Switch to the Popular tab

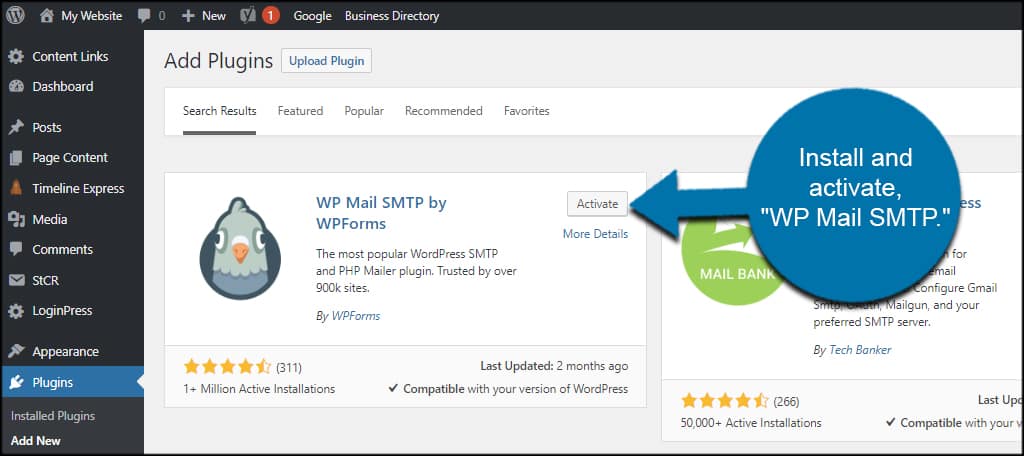[364, 111]
